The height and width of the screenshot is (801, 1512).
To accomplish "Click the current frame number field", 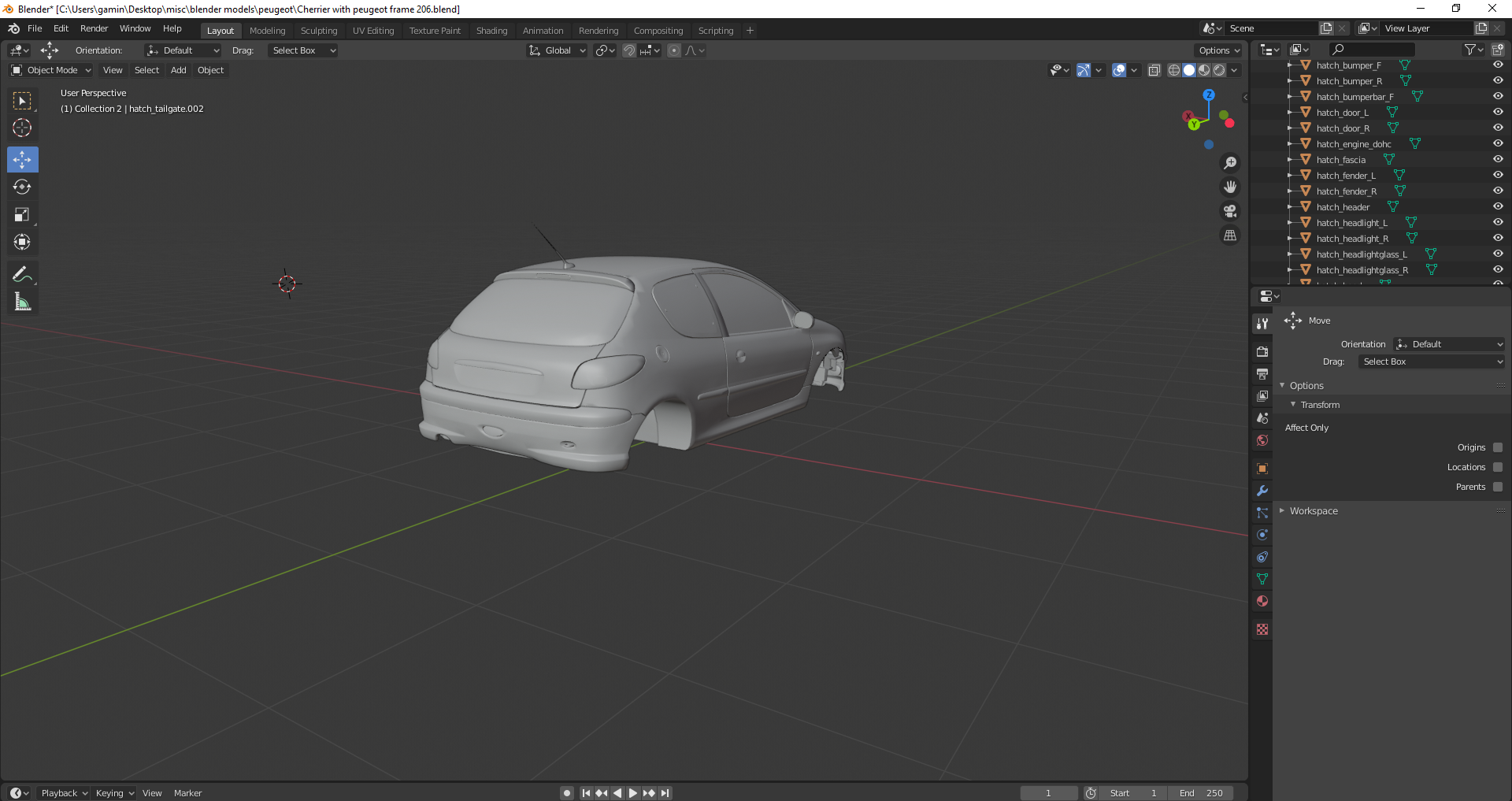I will (1049, 793).
